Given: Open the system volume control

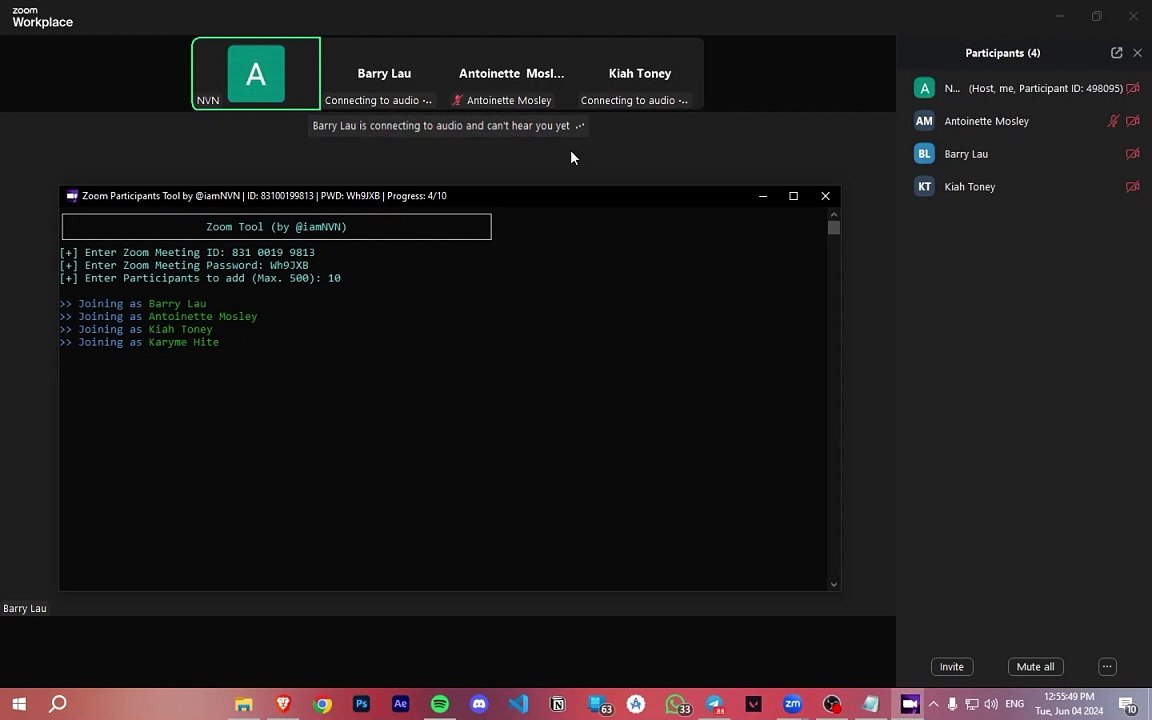Looking at the screenshot, I should tap(991, 704).
